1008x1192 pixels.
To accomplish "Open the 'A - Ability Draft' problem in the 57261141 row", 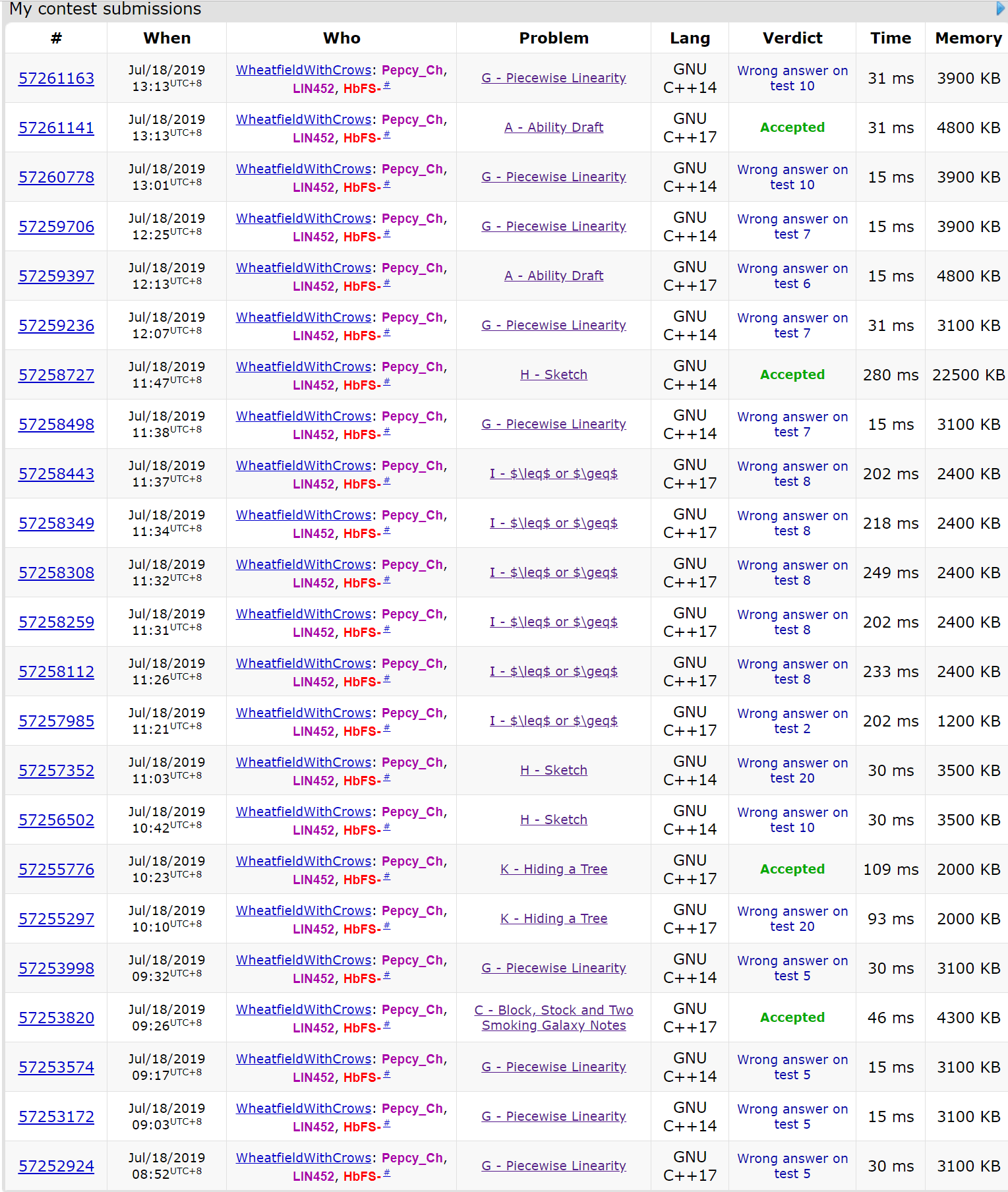I will coord(554,127).
